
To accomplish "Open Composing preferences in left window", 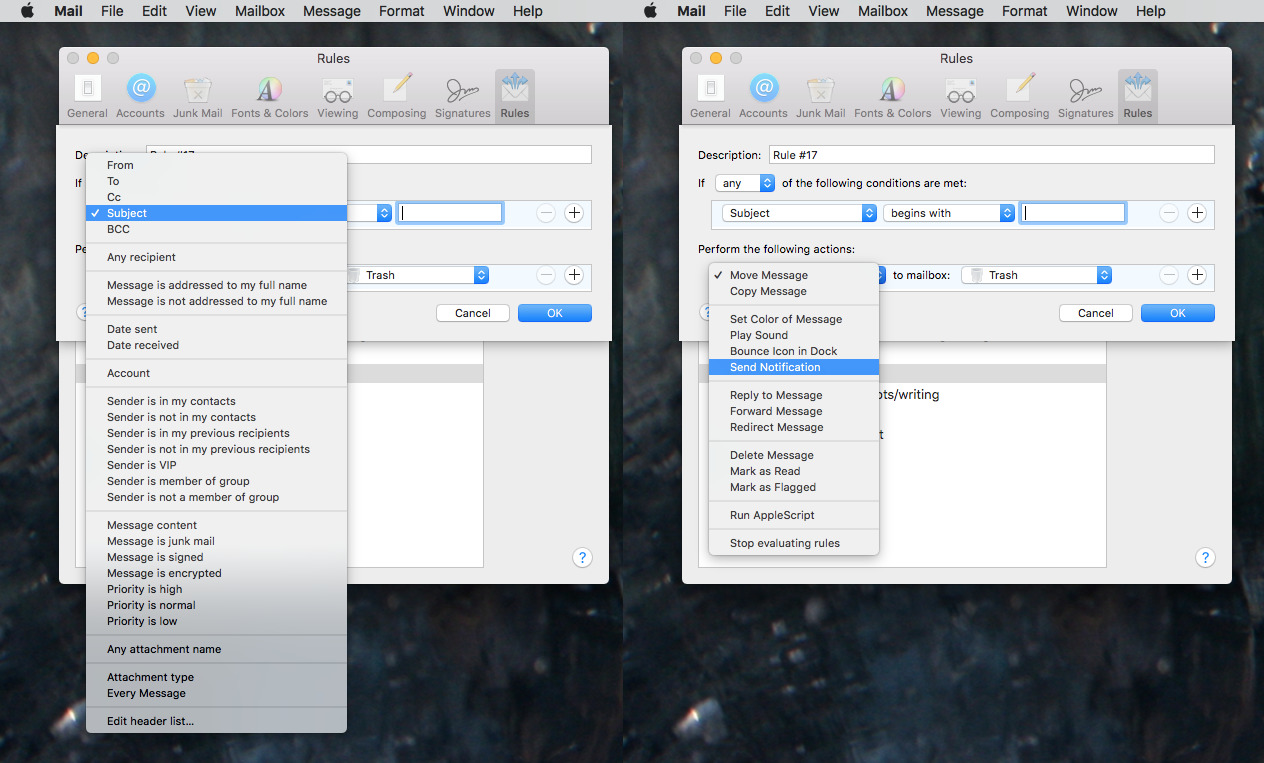I will click(396, 97).
